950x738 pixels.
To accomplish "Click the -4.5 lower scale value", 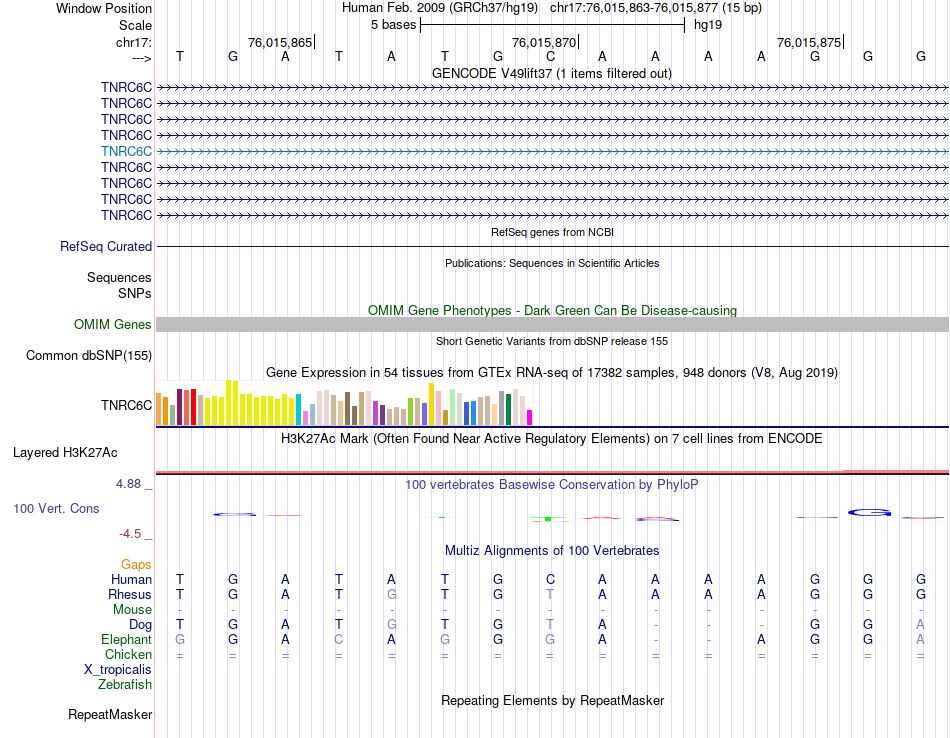I will coord(130,534).
